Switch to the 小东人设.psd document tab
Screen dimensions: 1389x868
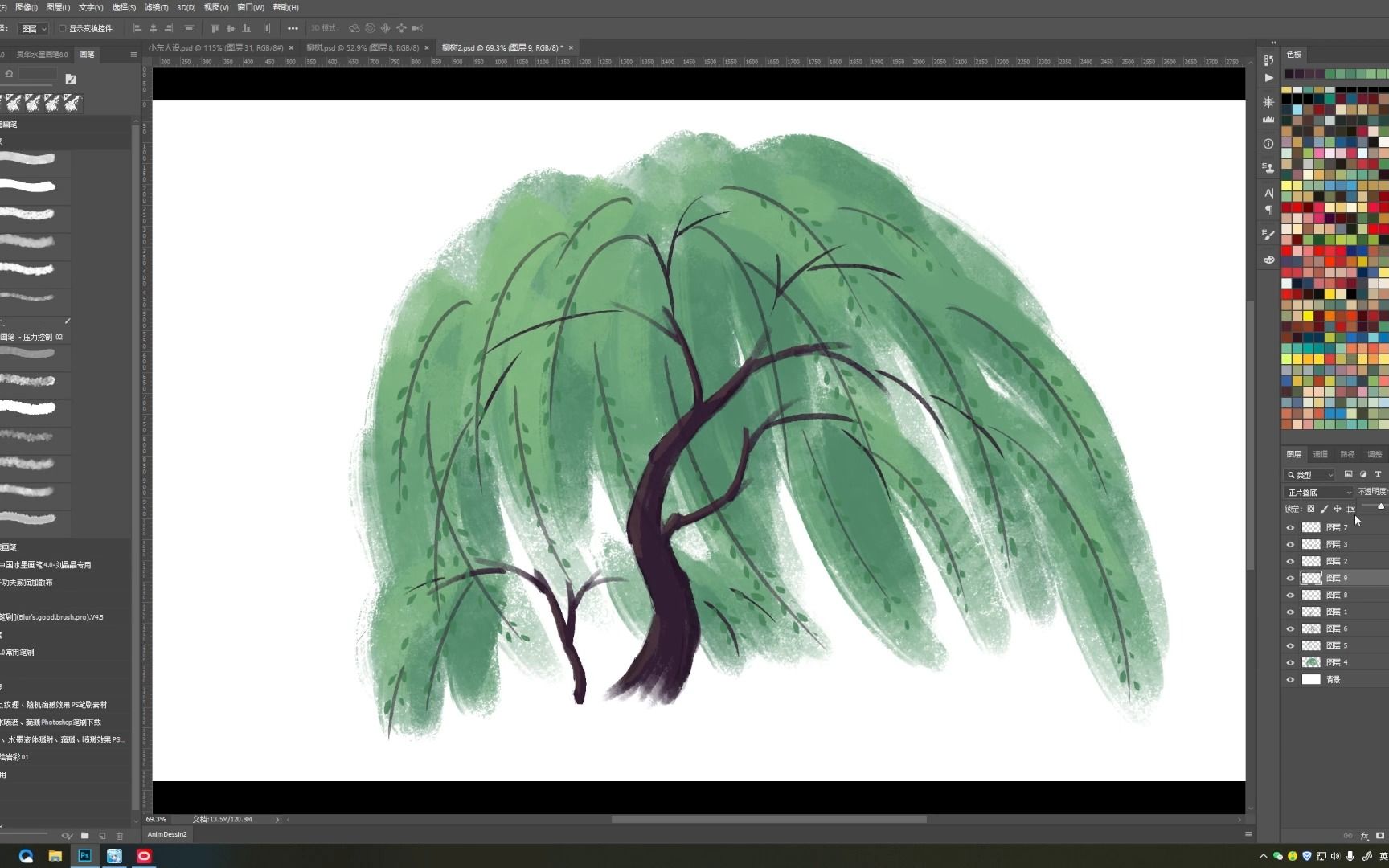coord(215,48)
